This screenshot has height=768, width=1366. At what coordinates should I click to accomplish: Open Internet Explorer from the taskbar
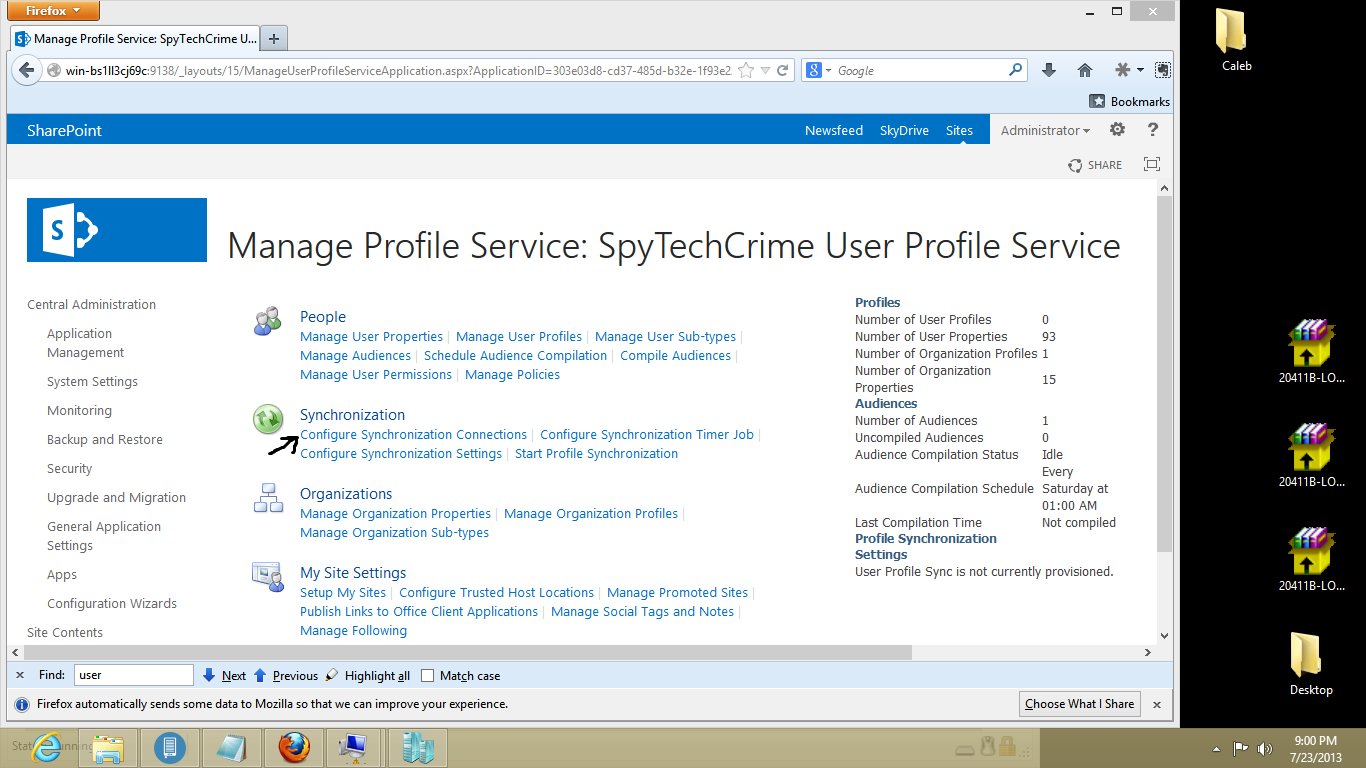(x=47, y=747)
